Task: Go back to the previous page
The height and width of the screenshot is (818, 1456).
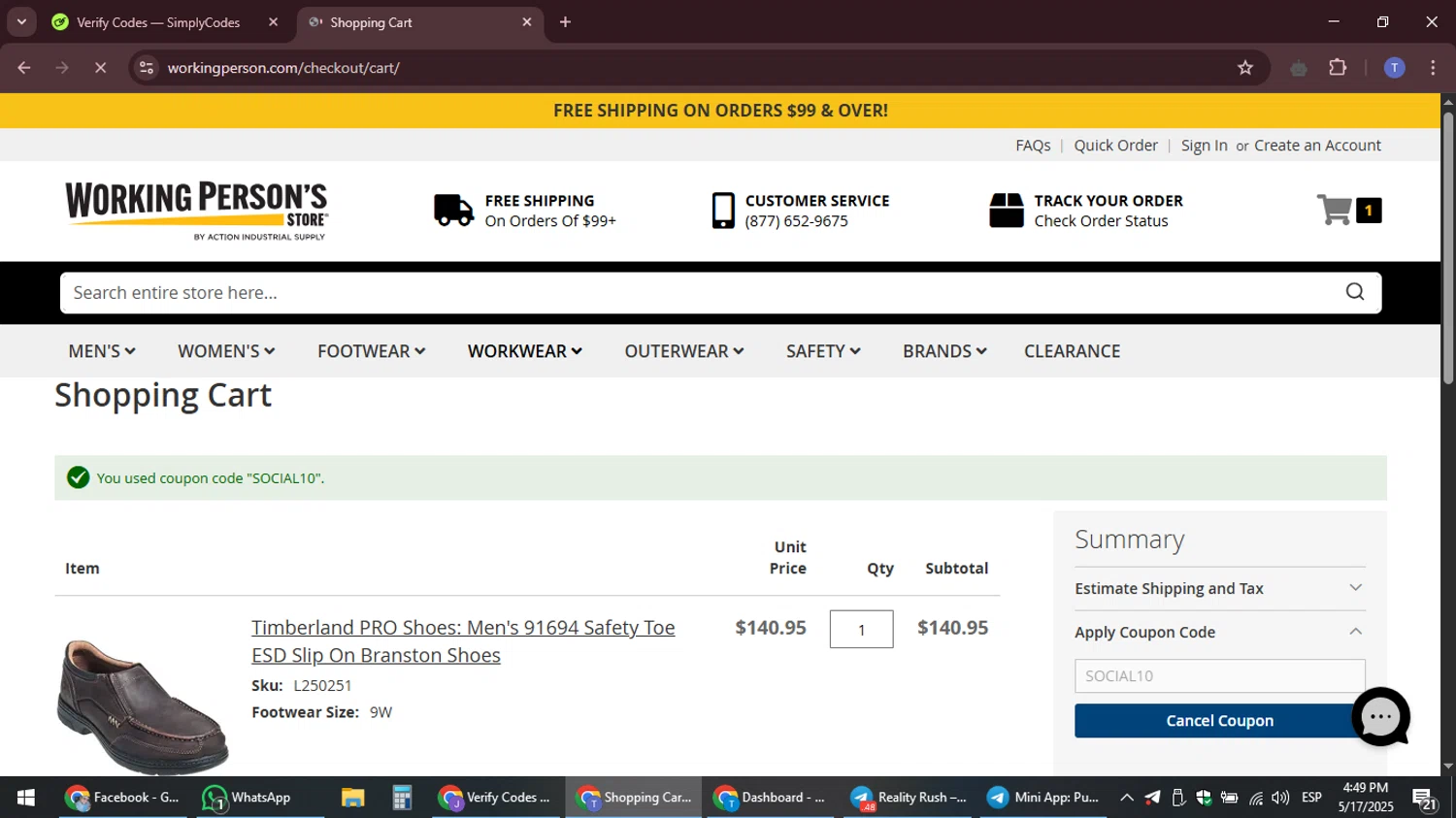Action: pyautogui.click(x=24, y=68)
